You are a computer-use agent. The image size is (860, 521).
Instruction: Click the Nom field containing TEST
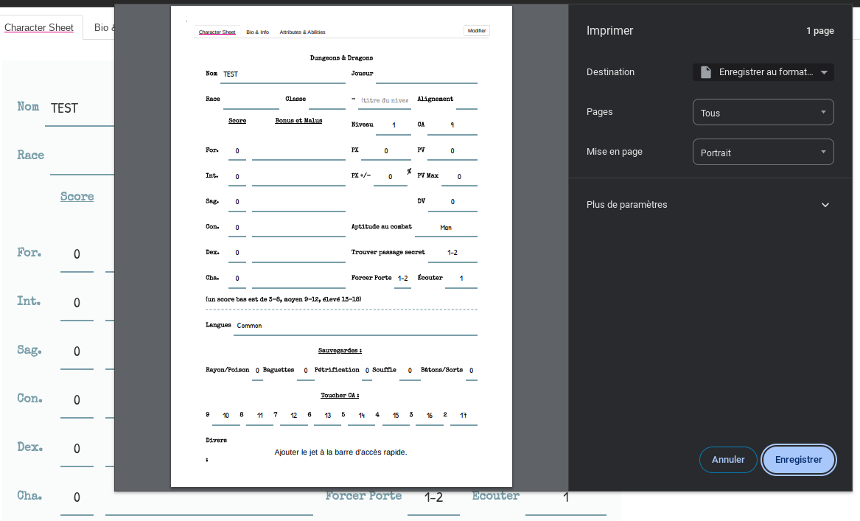point(82,109)
